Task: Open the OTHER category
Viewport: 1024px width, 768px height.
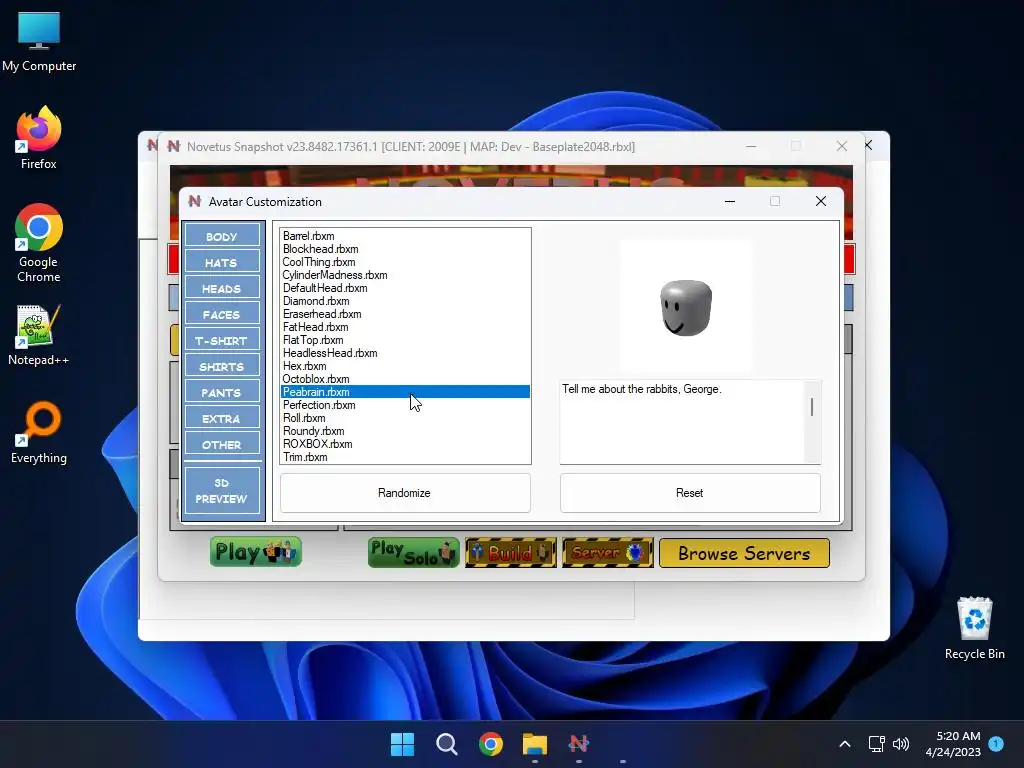Action: [222, 445]
